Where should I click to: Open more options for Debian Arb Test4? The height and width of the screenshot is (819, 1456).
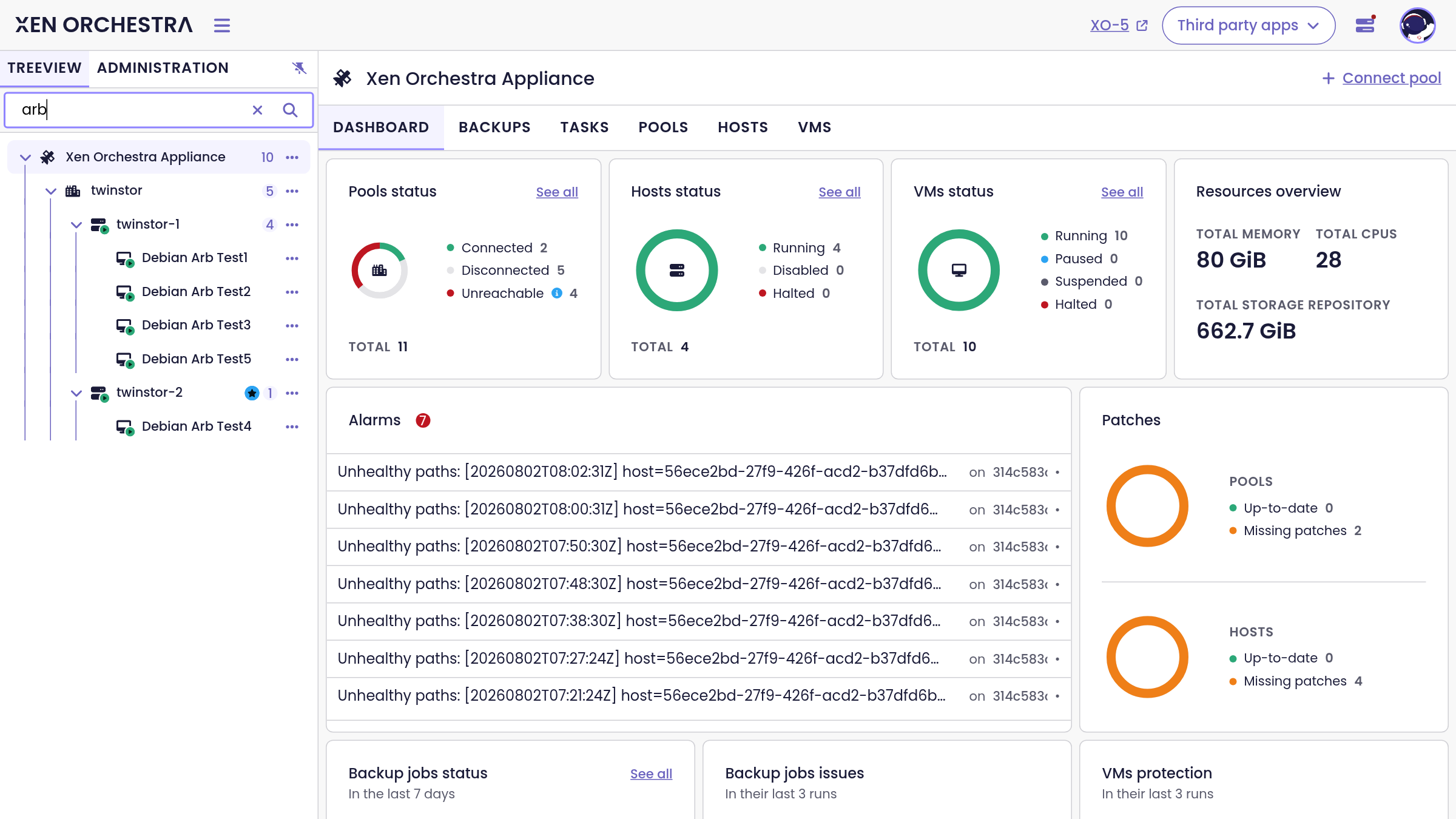click(x=292, y=426)
